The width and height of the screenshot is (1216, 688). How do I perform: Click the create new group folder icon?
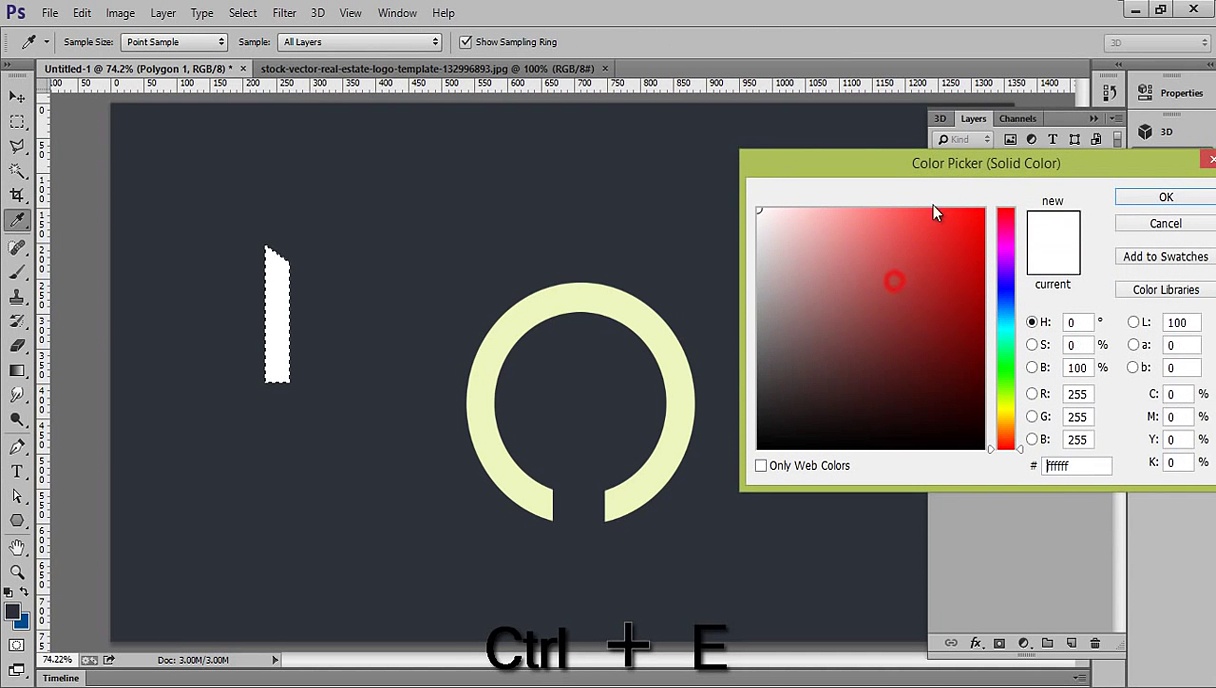click(x=1047, y=643)
